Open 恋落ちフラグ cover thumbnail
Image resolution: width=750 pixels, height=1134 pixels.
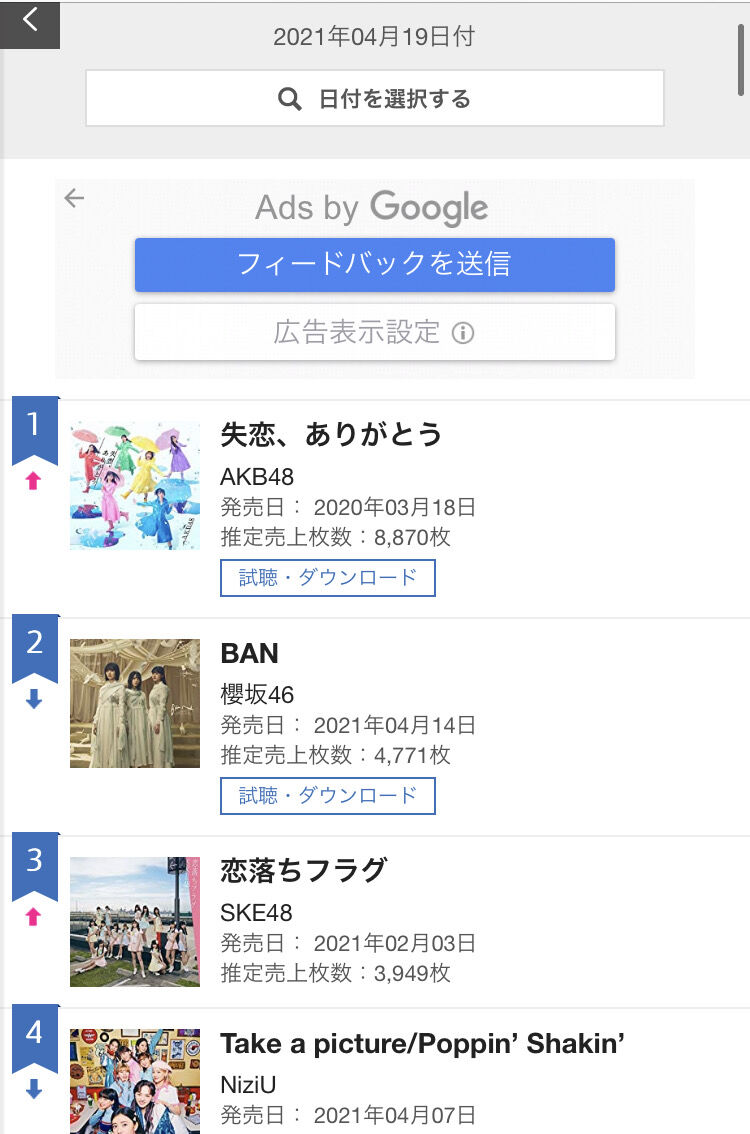[135, 921]
